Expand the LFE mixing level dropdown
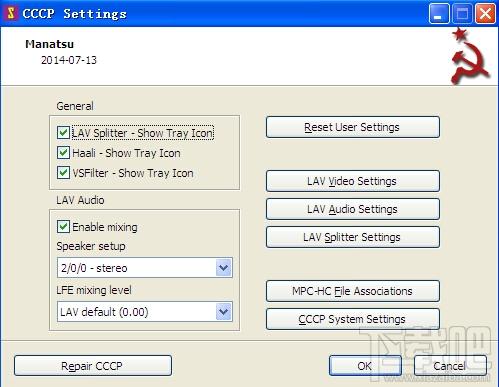The height and width of the screenshot is (387, 499). [x=145, y=312]
